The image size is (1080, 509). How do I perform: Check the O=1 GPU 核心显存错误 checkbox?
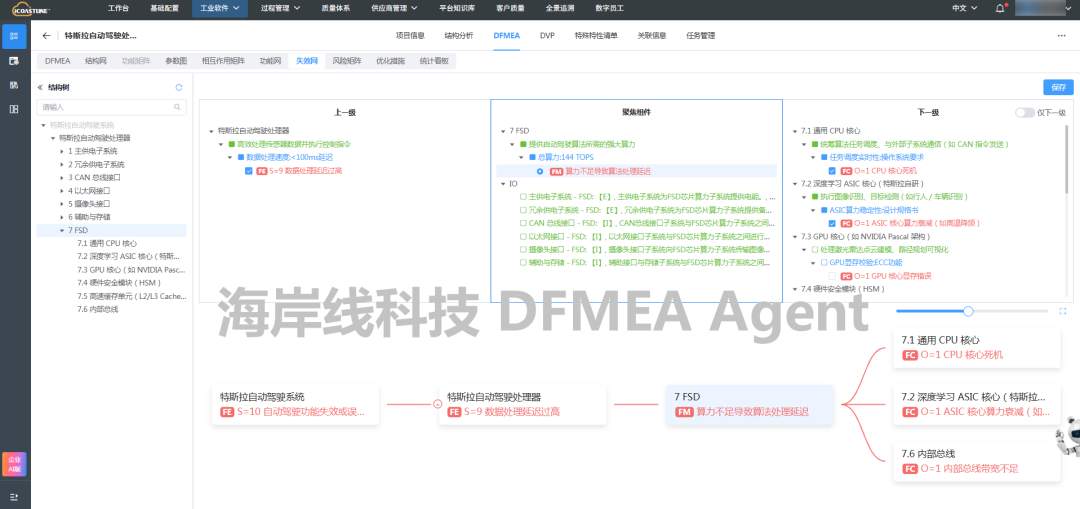click(832, 276)
